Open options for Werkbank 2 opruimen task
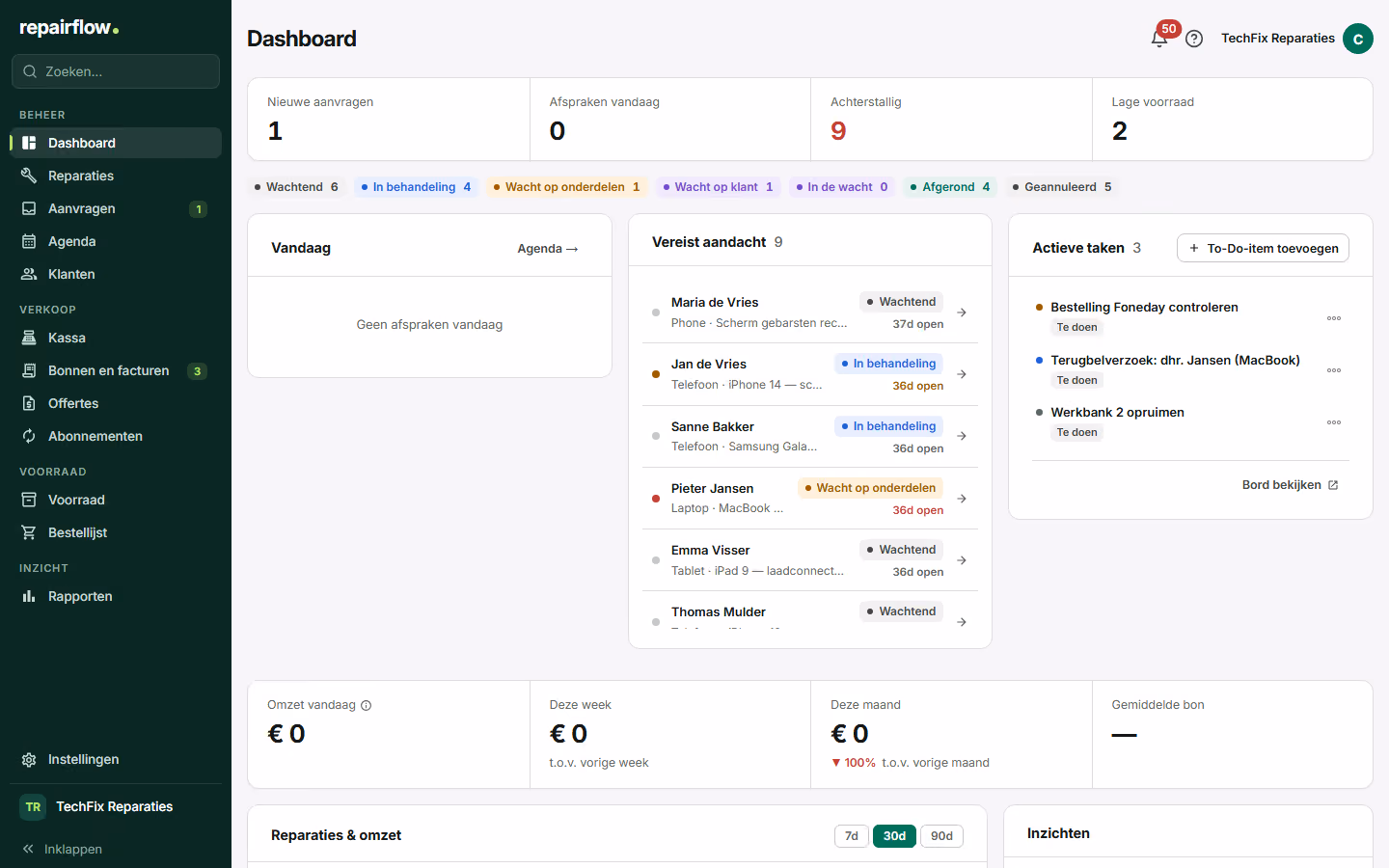Viewport: 1389px width, 868px height. coord(1334,422)
